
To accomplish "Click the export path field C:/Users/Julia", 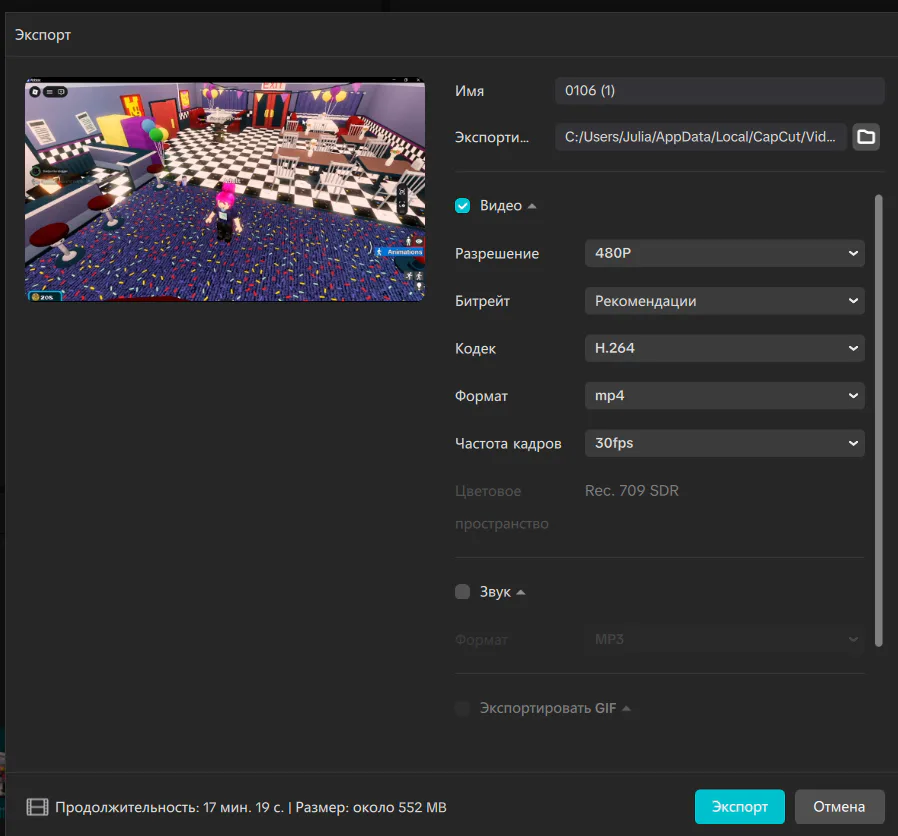I will [700, 137].
